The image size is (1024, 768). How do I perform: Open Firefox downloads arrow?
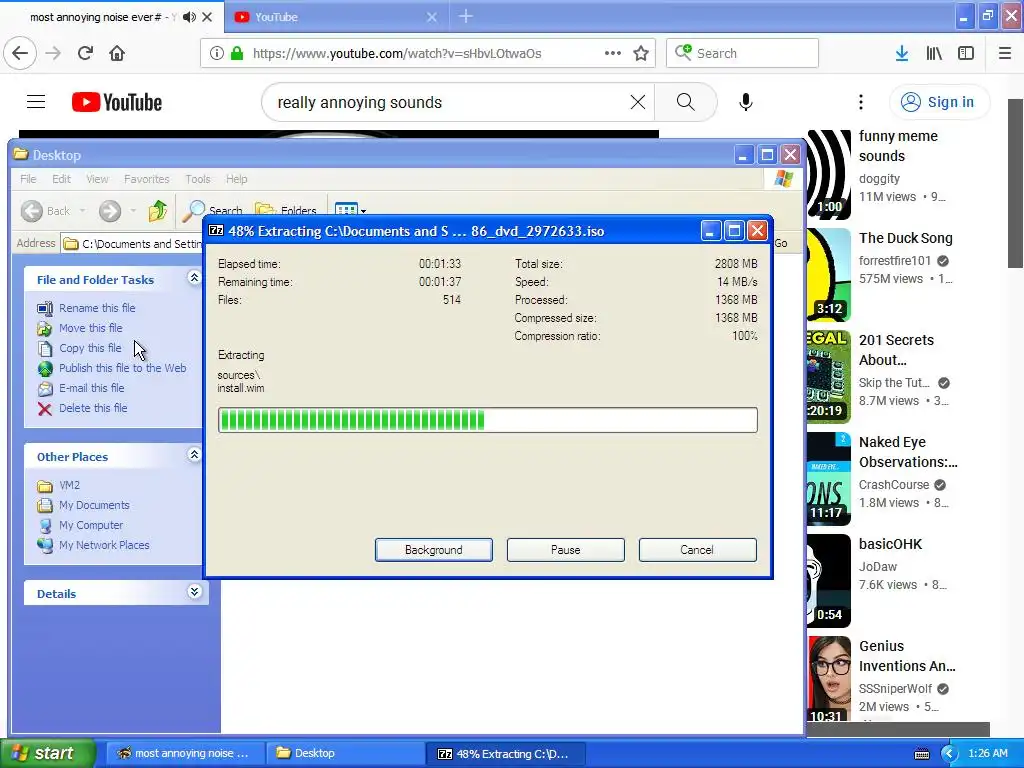pyautogui.click(x=901, y=53)
